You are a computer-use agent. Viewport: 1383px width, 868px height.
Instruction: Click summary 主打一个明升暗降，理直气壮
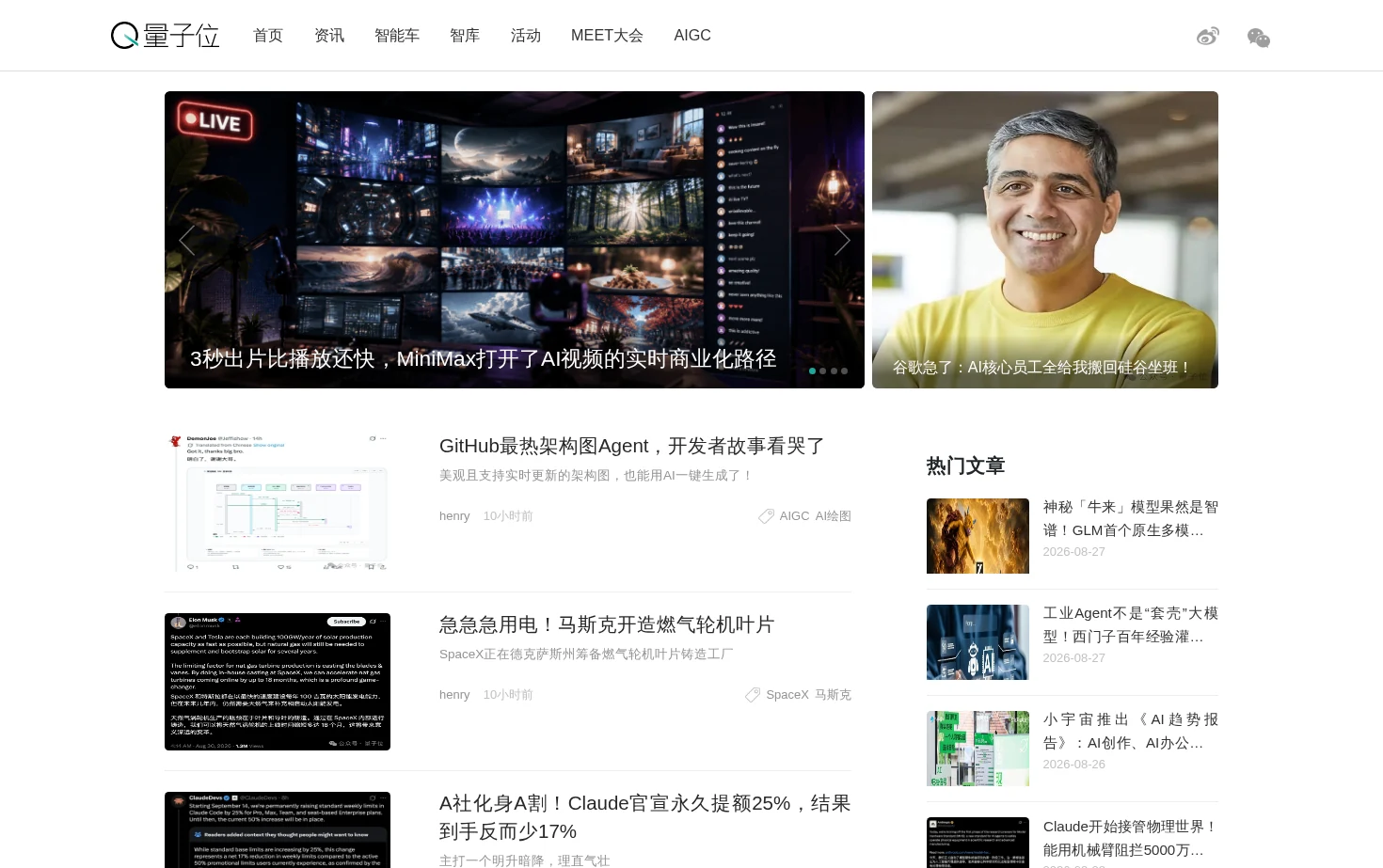[525, 860]
